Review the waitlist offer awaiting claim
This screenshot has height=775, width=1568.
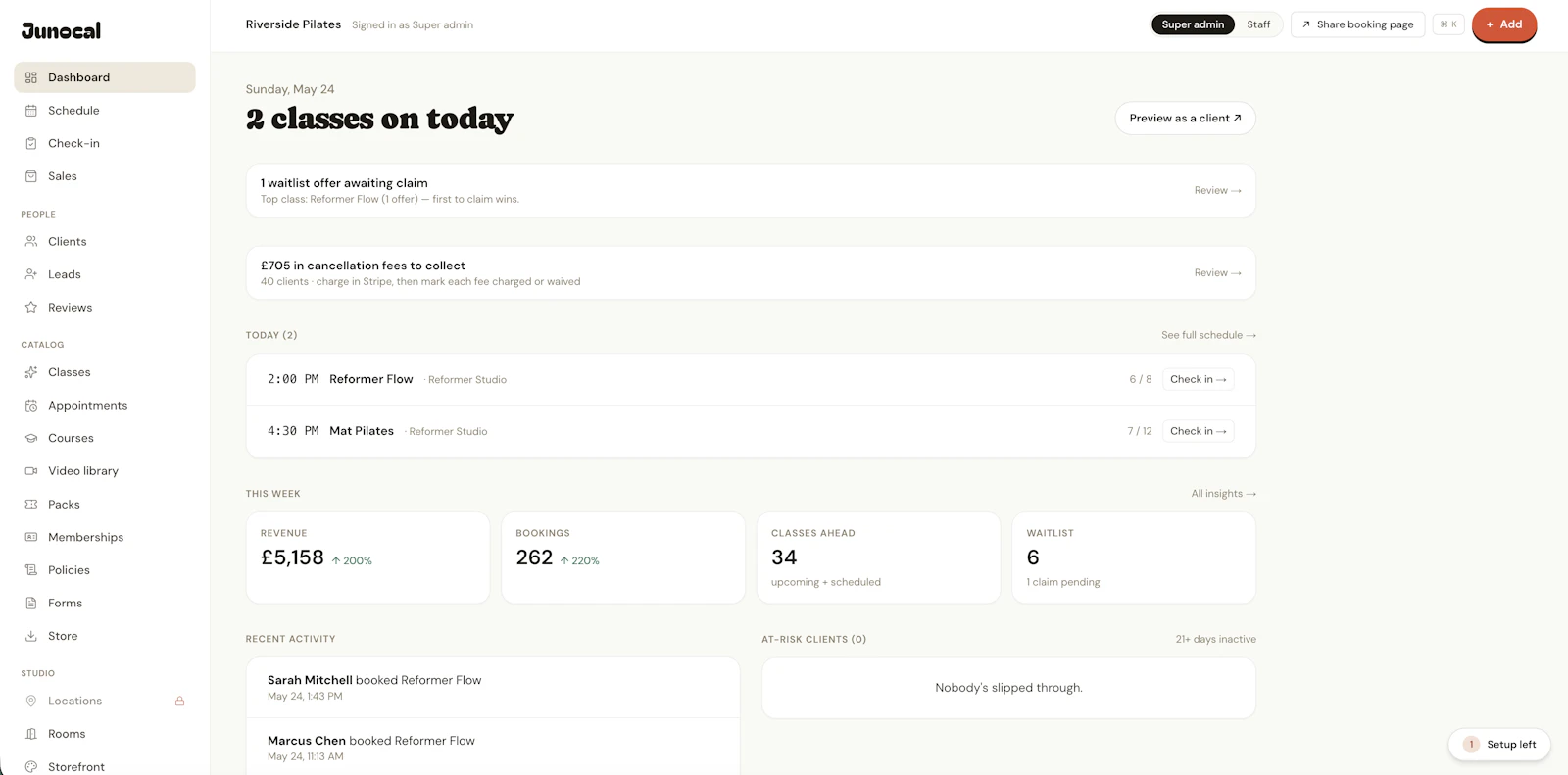pos(1217,191)
